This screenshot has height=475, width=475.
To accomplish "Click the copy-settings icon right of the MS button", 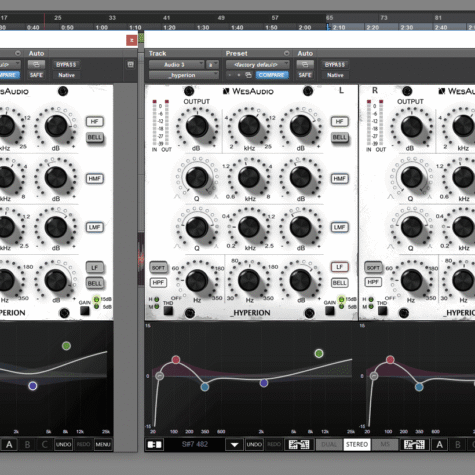I will coord(414,445).
